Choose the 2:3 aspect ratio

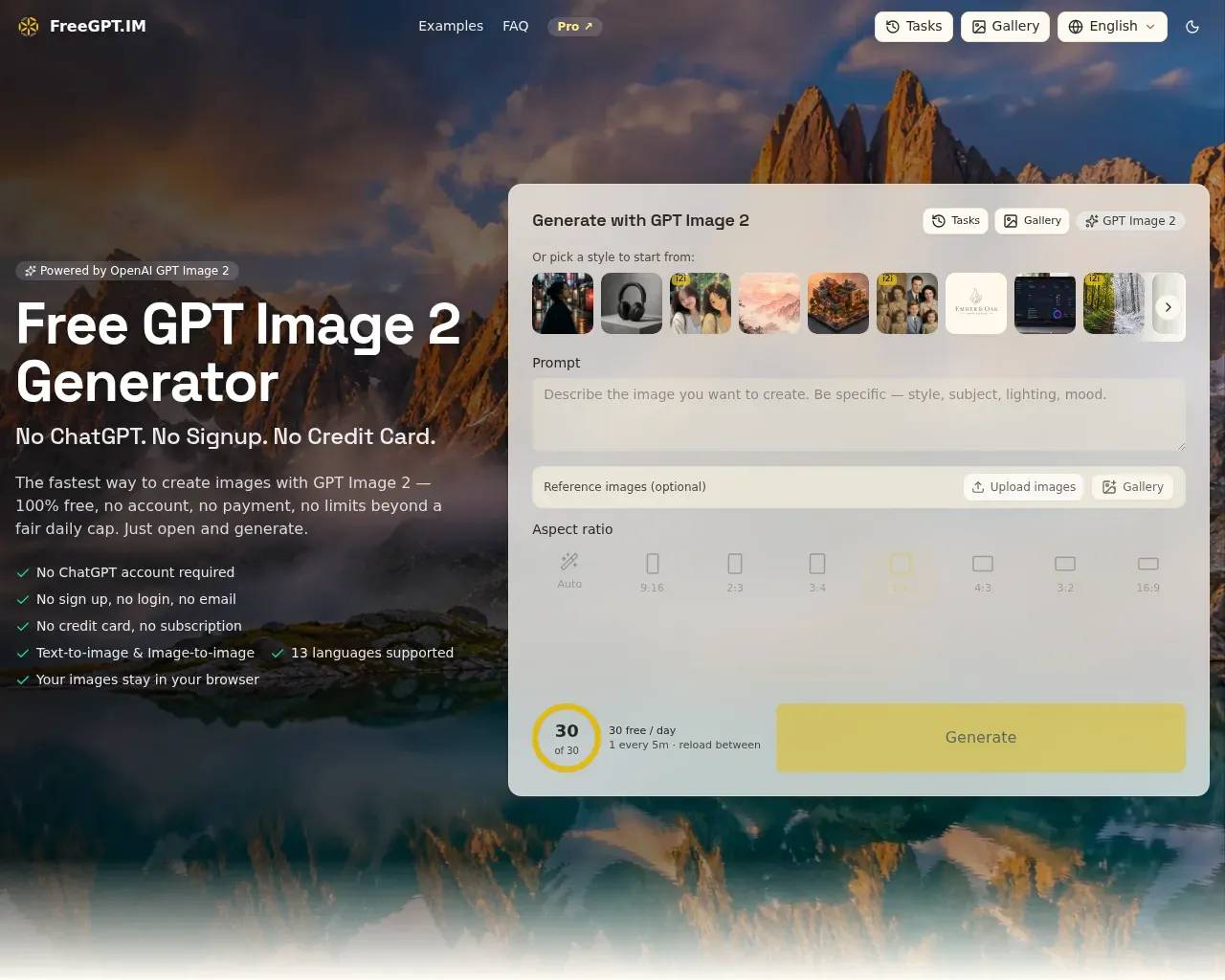point(735,572)
